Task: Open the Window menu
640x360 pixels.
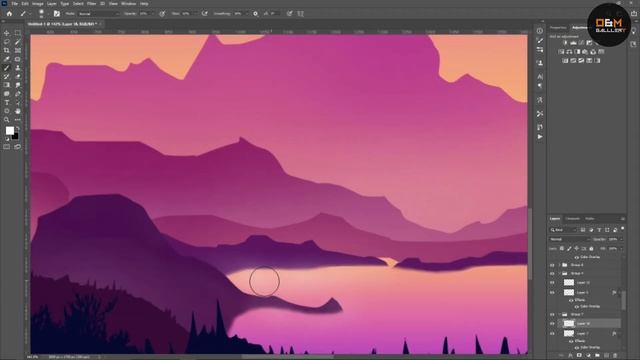Action: click(x=129, y=3)
